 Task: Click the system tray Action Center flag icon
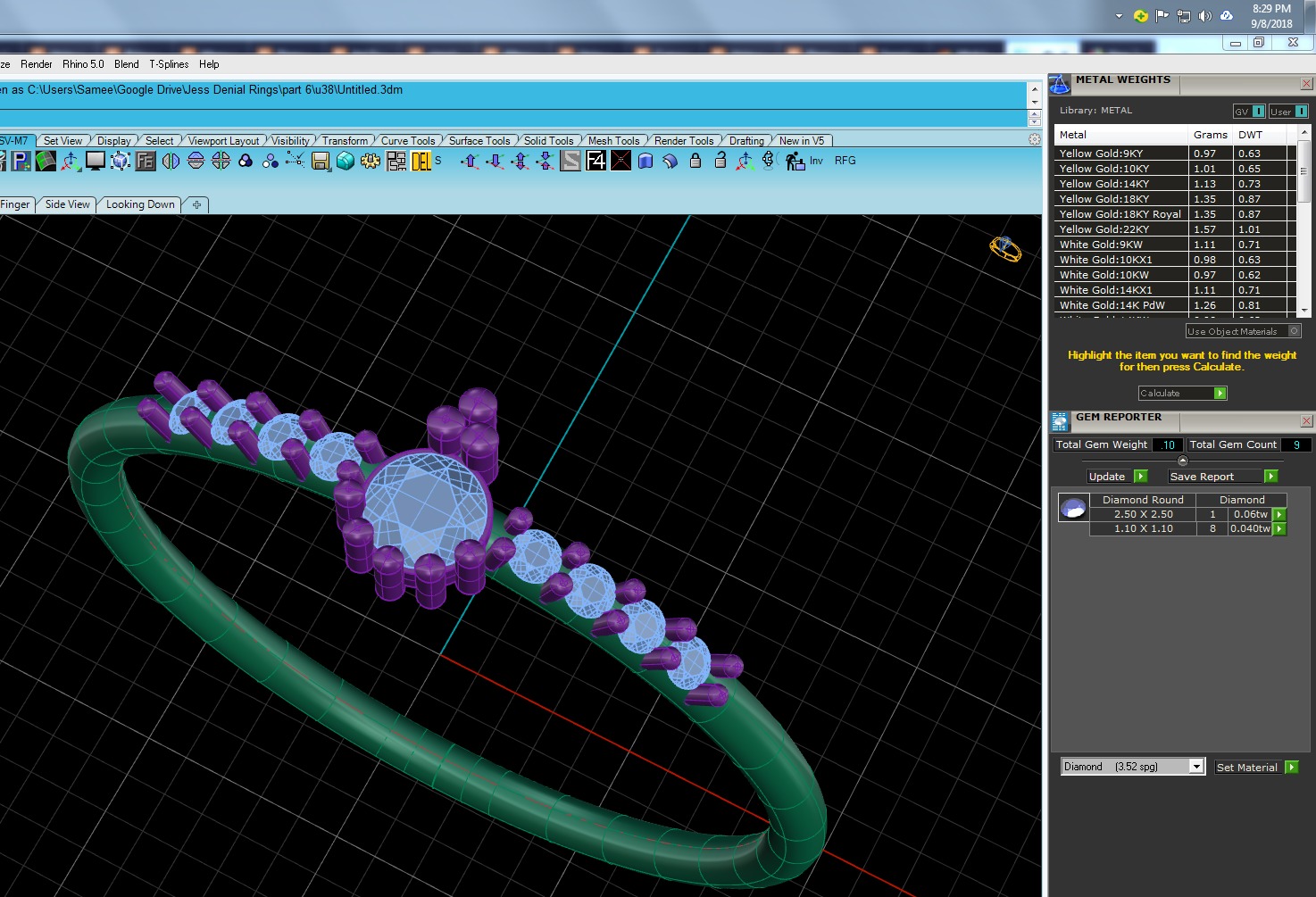point(1162,16)
